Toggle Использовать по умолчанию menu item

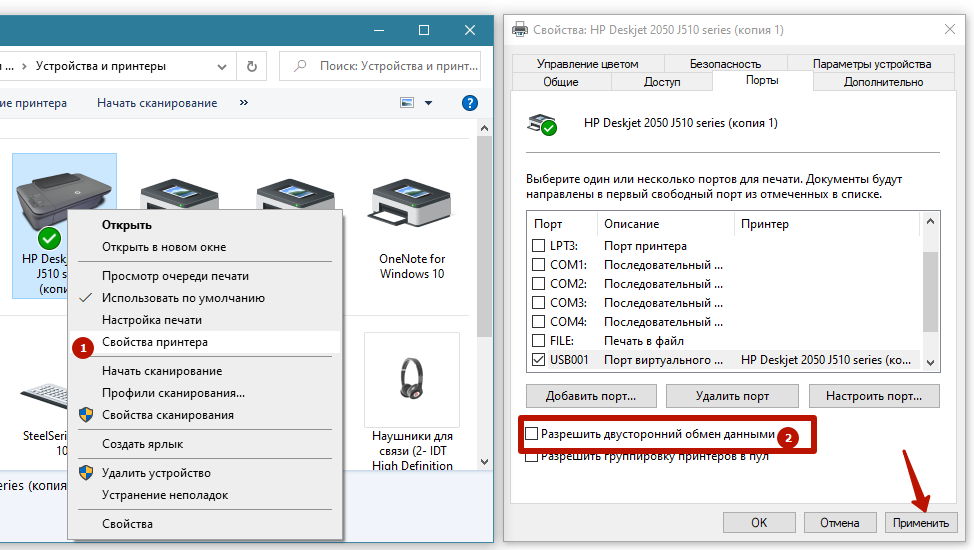point(205,298)
